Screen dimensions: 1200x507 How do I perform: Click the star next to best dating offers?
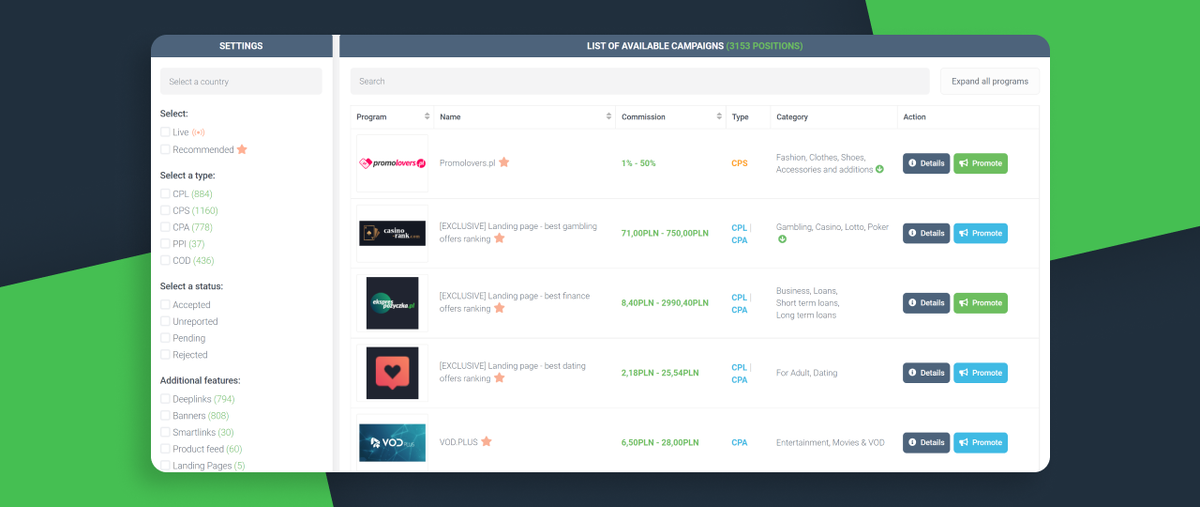point(499,378)
